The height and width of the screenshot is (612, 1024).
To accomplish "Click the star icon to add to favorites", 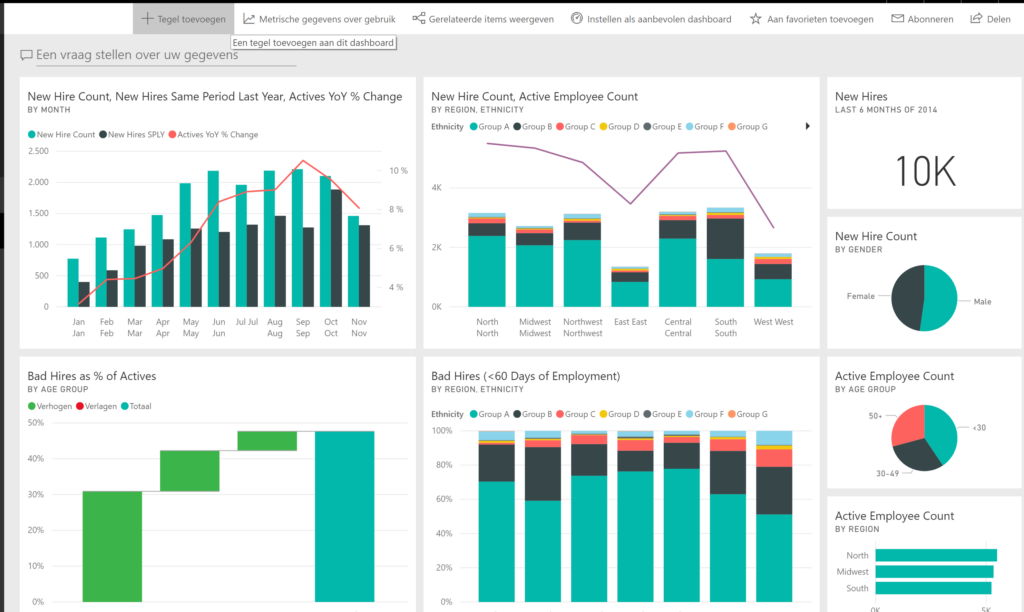I will 756,18.
